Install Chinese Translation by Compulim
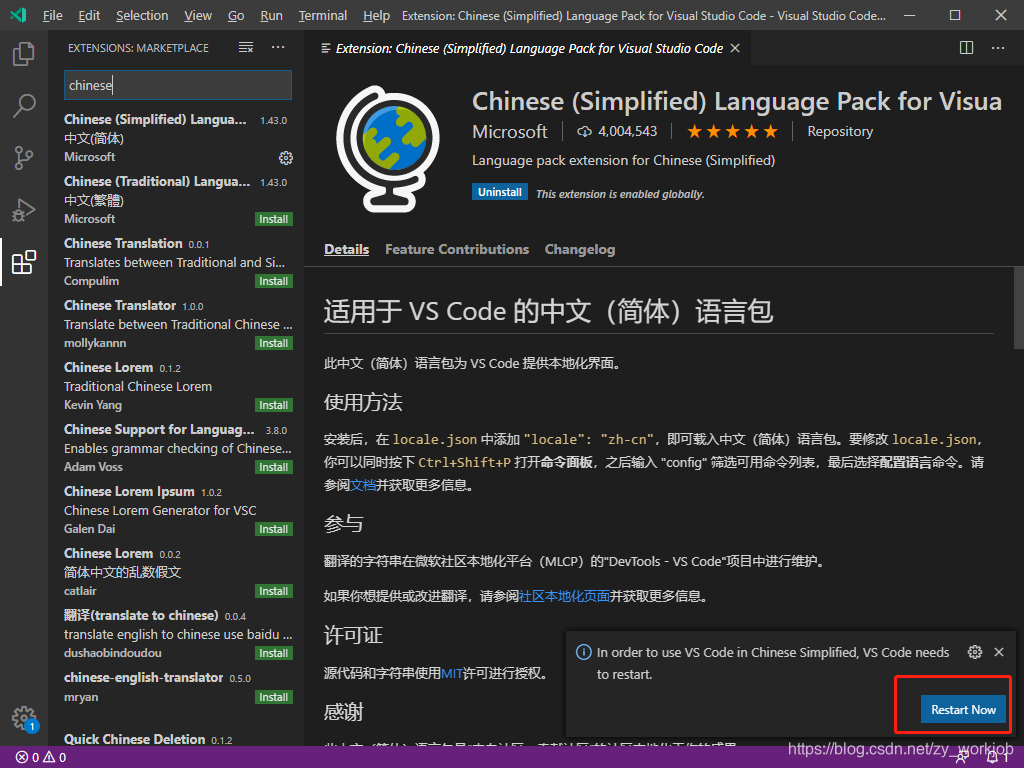This screenshot has height=768, width=1024. pyautogui.click(x=274, y=281)
